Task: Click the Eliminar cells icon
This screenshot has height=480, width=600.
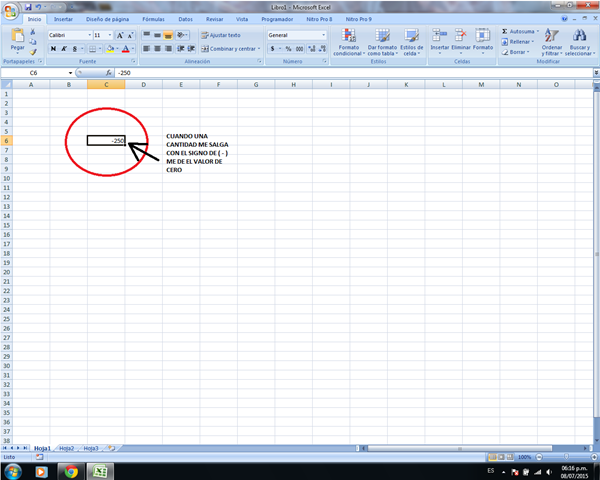Action: (x=461, y=35)
